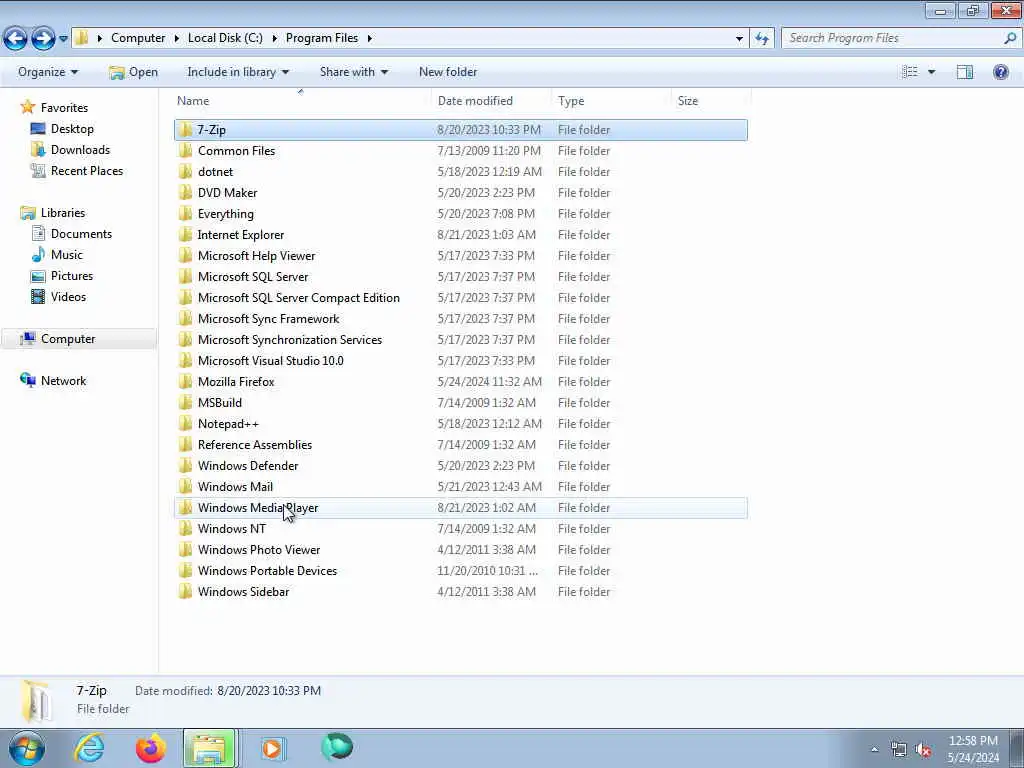1024x768 pixels.
Task: Select the Common Files folder
Action: coord(236,151)
